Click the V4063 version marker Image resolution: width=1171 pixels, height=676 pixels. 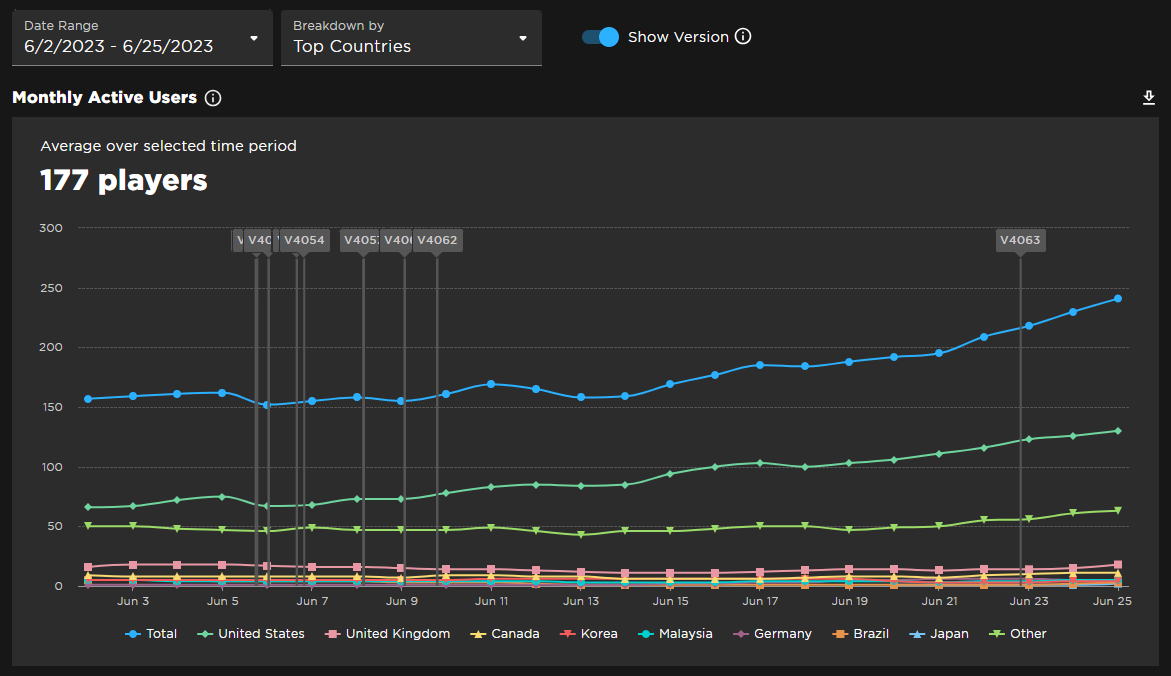pyautogui.click(x=1020, y=240)
